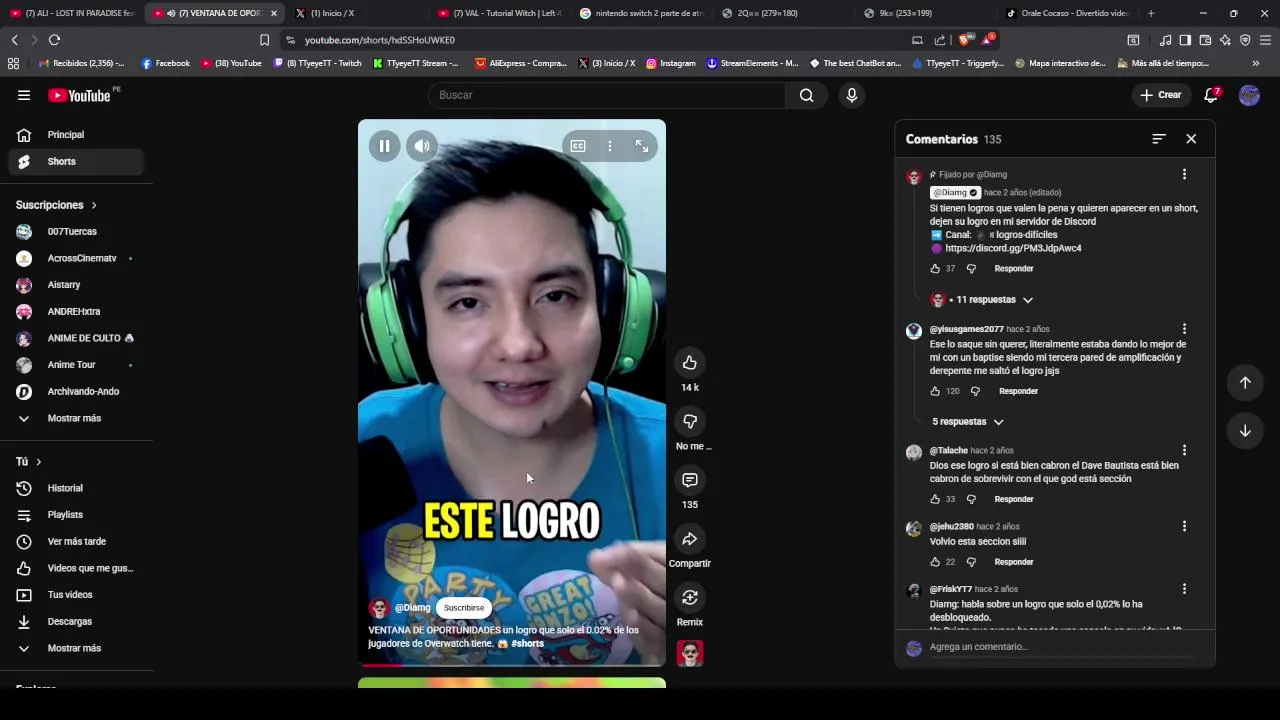Like the Short with 14 k likes
The width and height of the screenshot is (1280, 720).
pos(690,362)
